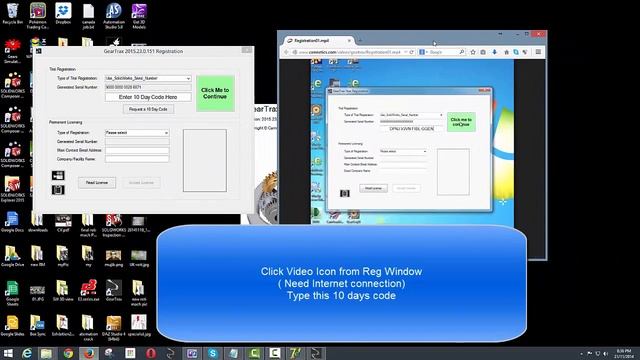Screen dimensions: 640x360
Task: Open SOLIDWORKS Inspection desktop shortcut
Action: point(113,224)
